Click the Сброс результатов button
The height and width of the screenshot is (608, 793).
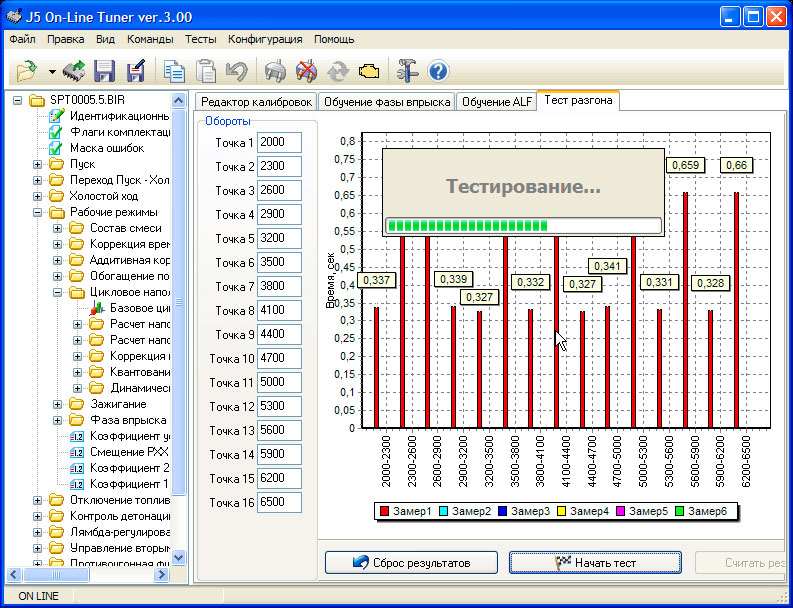[x=411, y=563]
